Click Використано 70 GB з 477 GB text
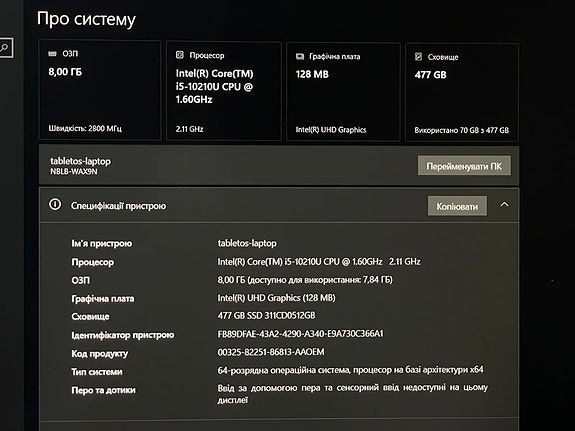This screenshot has height=431, width=575. click(462, 130)
